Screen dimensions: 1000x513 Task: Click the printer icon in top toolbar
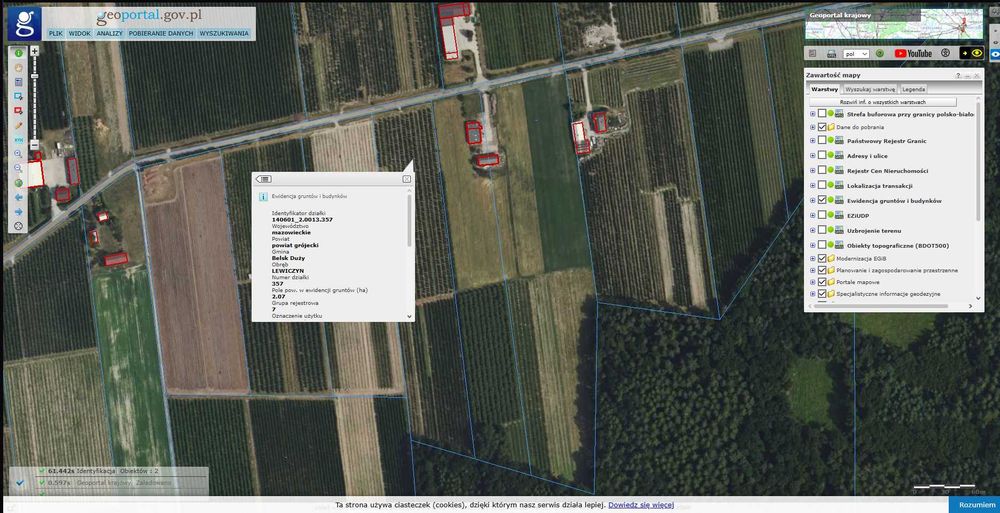click(x=831, y=54)
